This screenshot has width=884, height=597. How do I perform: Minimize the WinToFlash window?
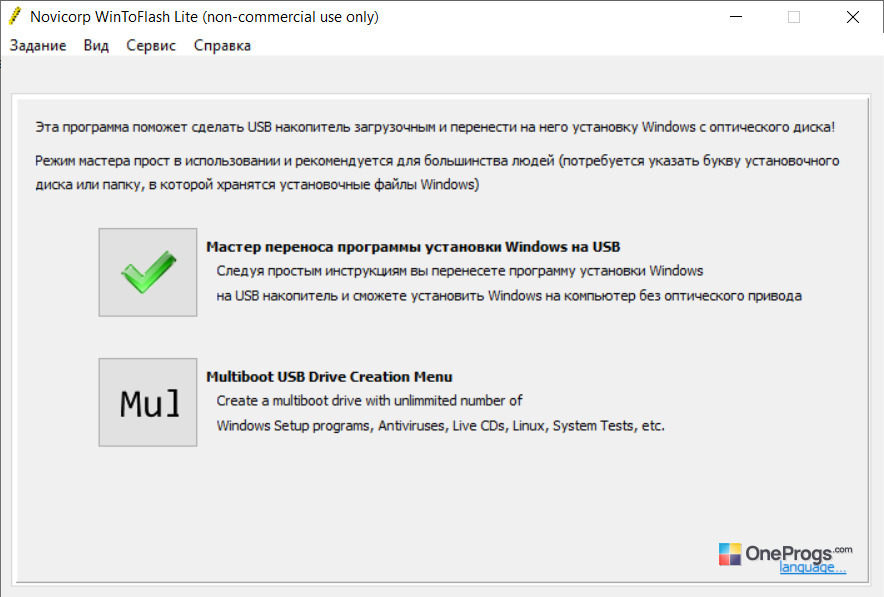pyautogui.click(x=736, y=17)
